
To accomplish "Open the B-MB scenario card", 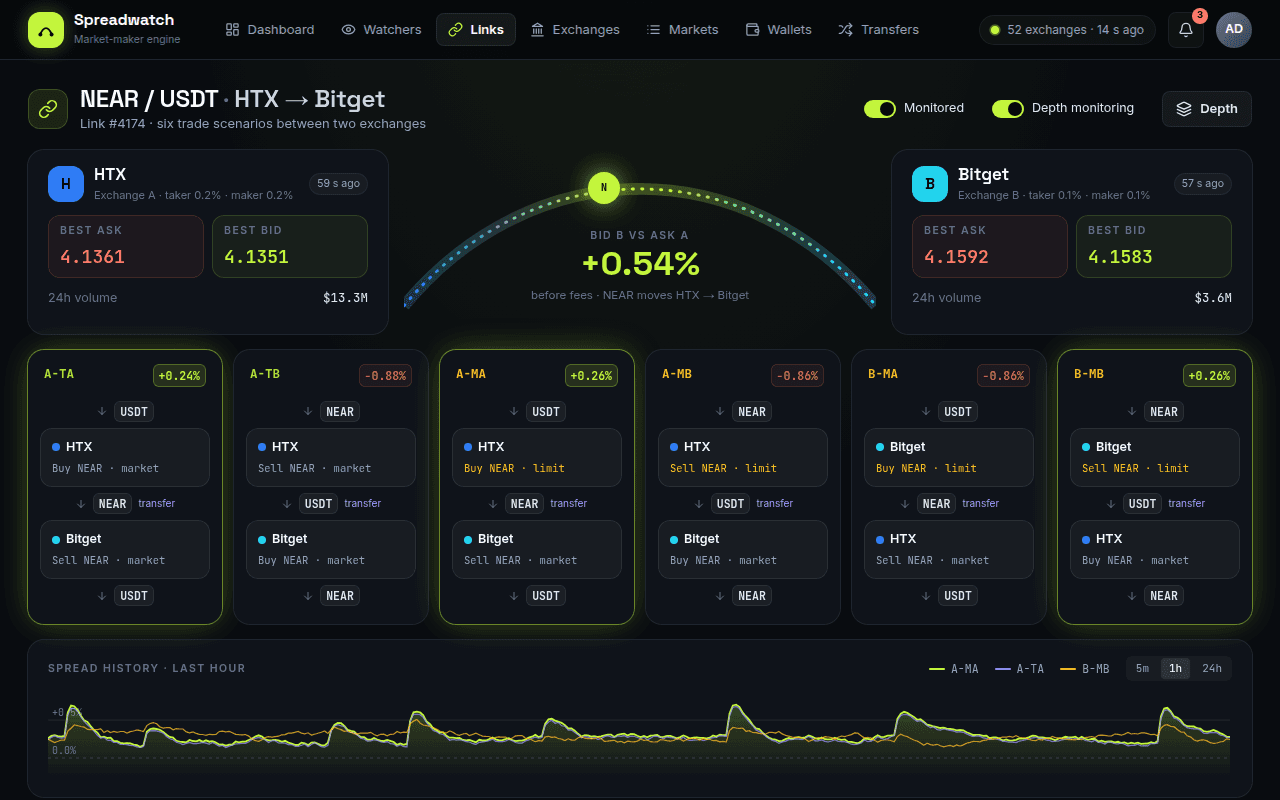I will (1155, 487).
